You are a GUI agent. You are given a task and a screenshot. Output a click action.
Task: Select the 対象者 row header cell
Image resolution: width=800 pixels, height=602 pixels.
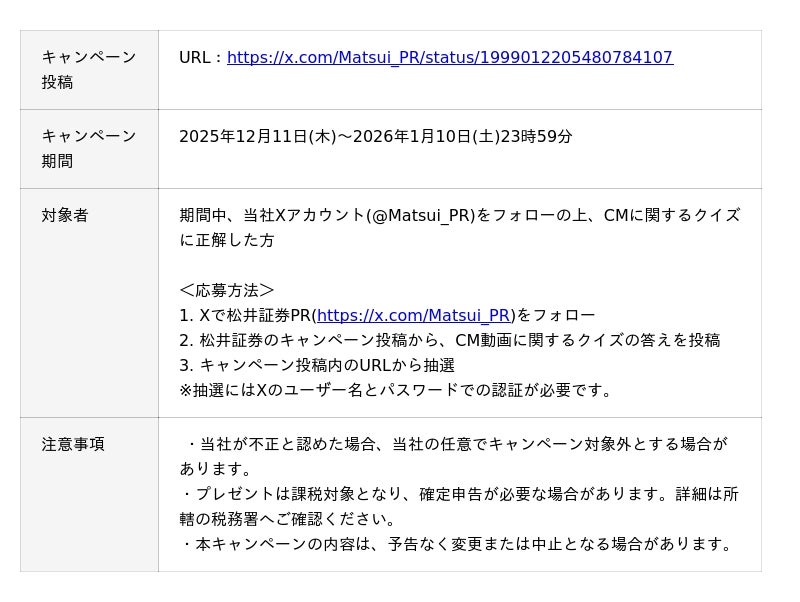[65, 215]
